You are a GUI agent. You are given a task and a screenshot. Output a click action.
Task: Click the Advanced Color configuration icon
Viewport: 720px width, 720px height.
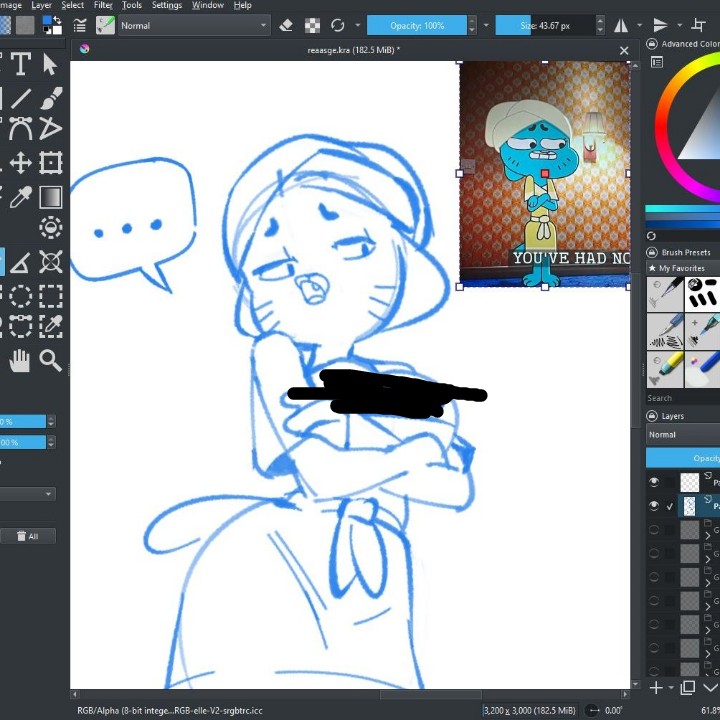[657, 62]
